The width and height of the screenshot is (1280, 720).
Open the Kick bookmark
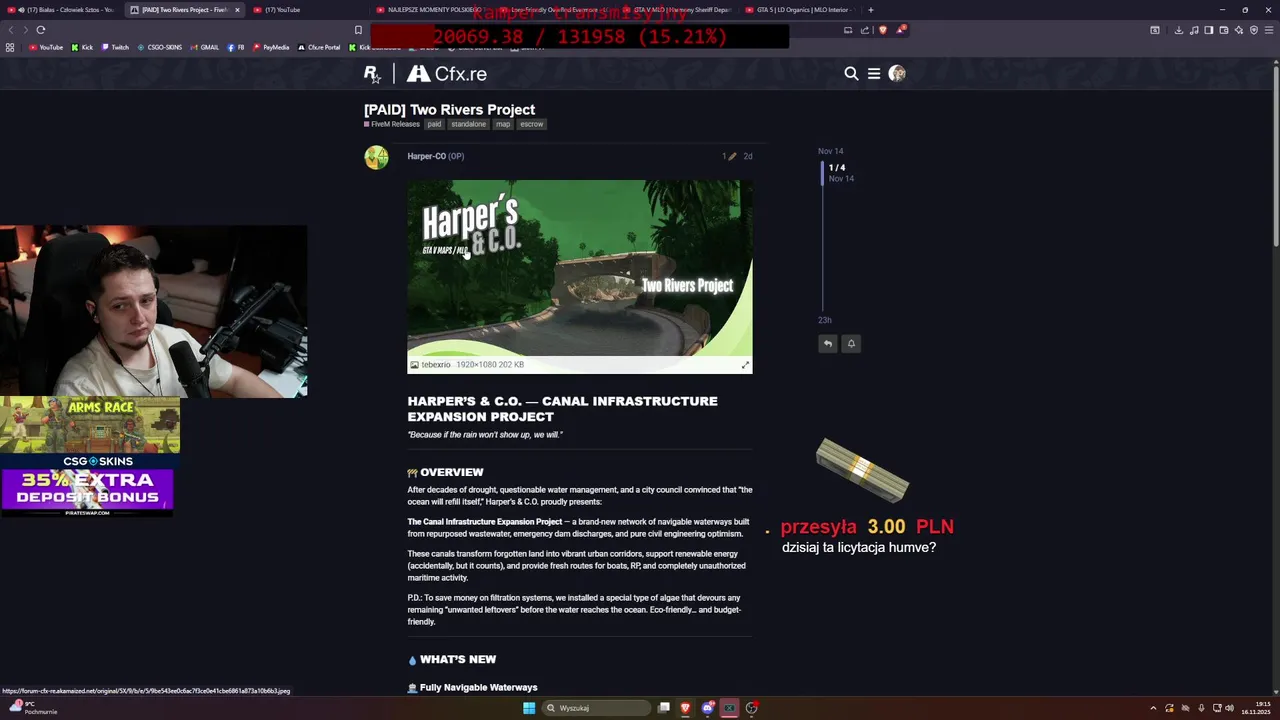(x=82, y=47)
